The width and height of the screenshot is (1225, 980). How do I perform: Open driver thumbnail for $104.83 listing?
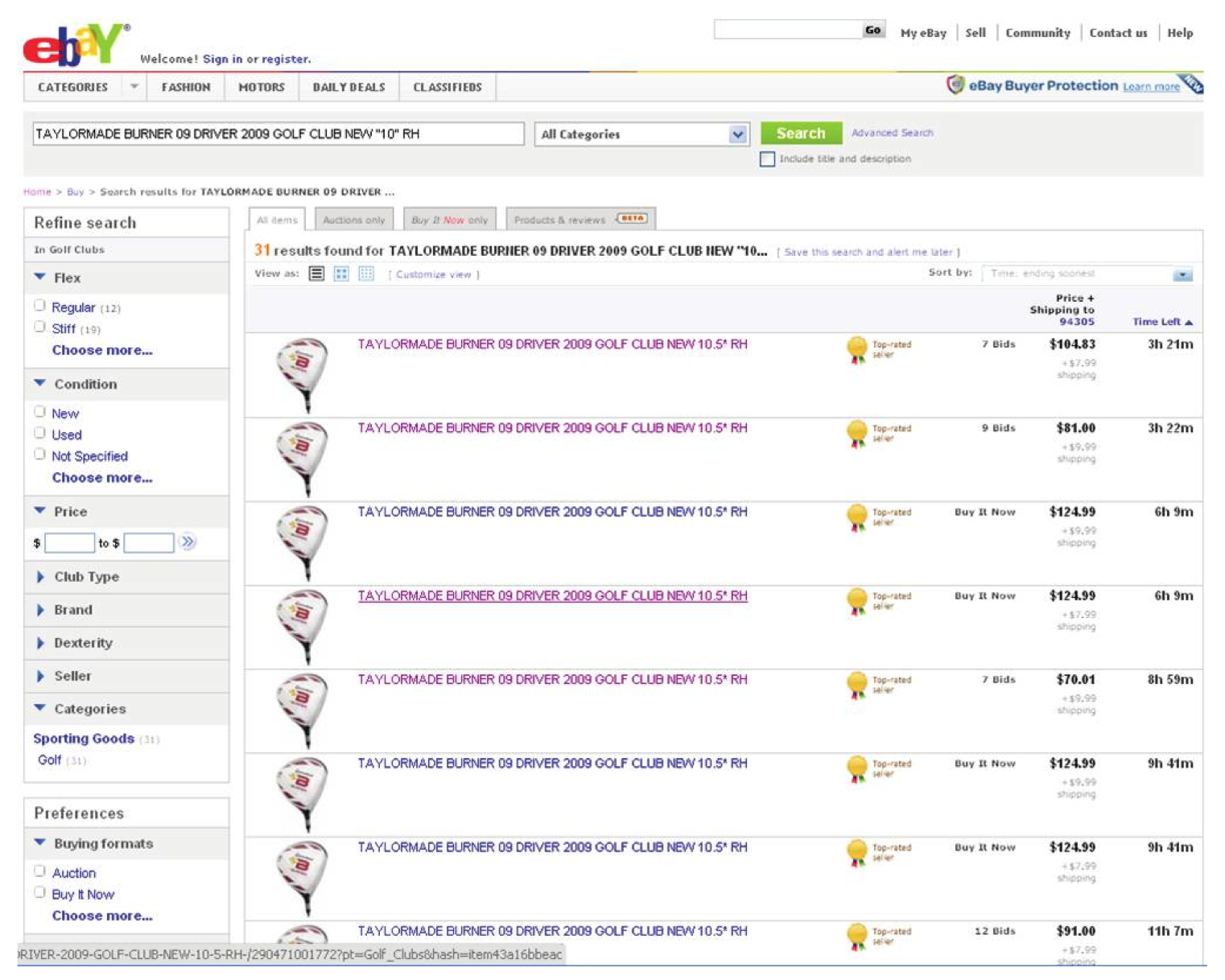pos(302,375)
